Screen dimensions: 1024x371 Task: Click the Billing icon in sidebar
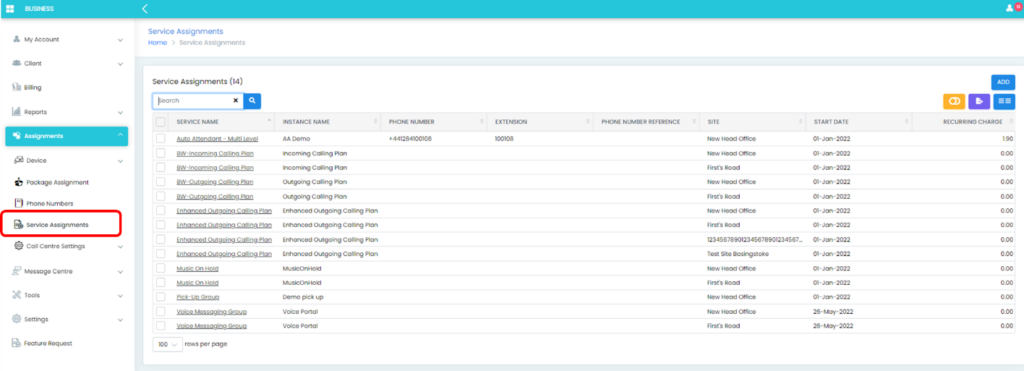pyautogui.click(x=17, y=87)
